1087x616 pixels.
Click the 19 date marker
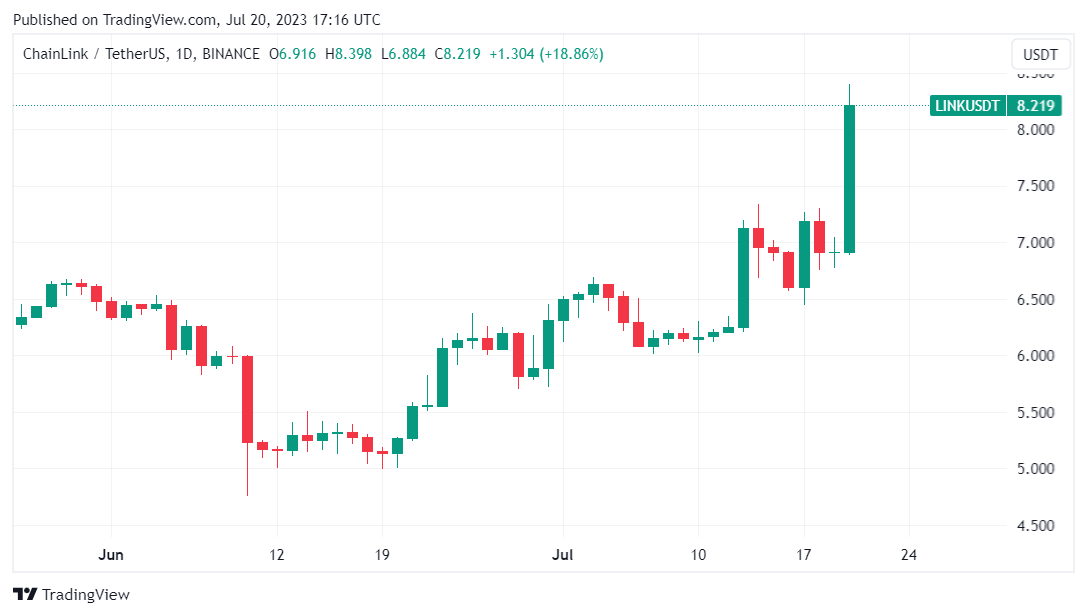[x=382, y=554]
